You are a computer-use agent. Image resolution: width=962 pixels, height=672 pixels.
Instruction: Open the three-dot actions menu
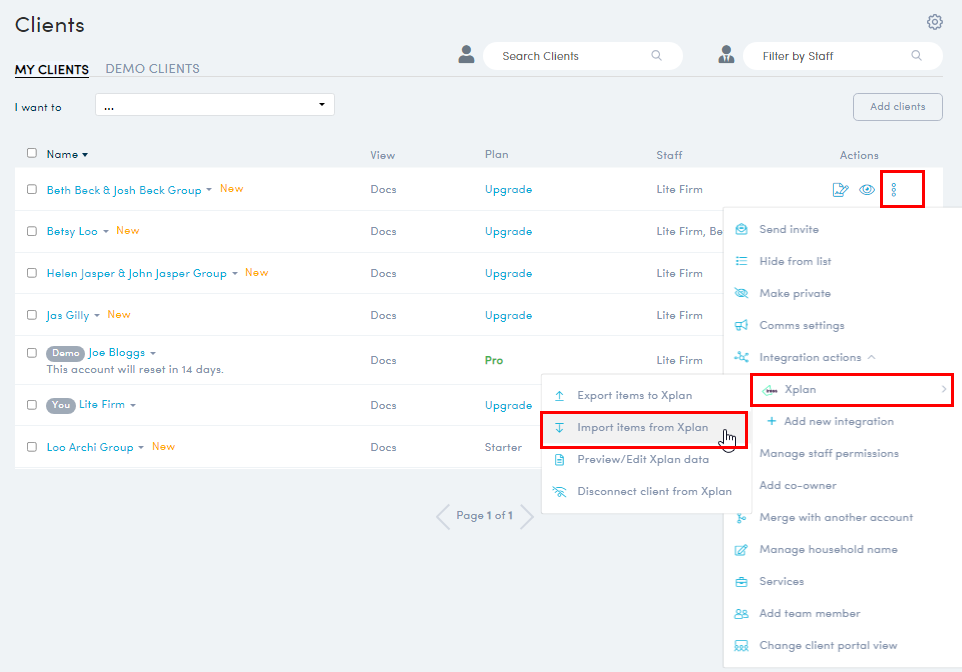pos(895,189)
